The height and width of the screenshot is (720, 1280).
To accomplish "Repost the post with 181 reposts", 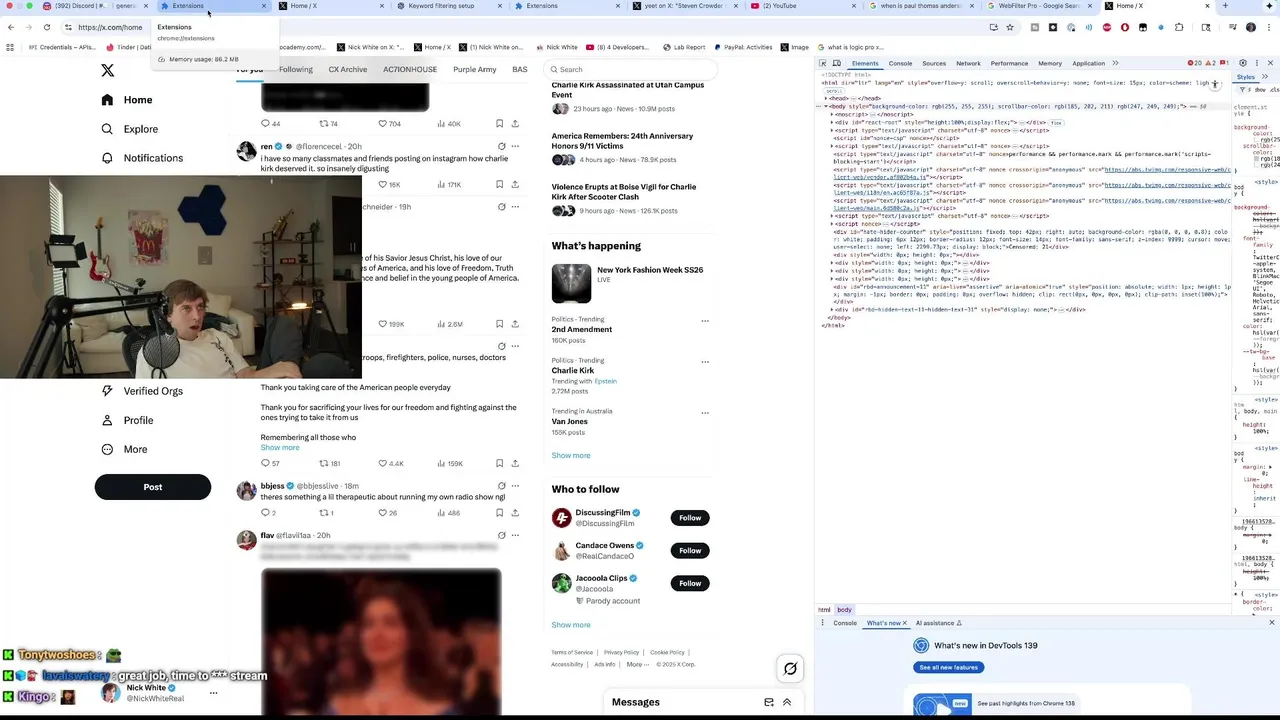I will [x=329, y=464].
